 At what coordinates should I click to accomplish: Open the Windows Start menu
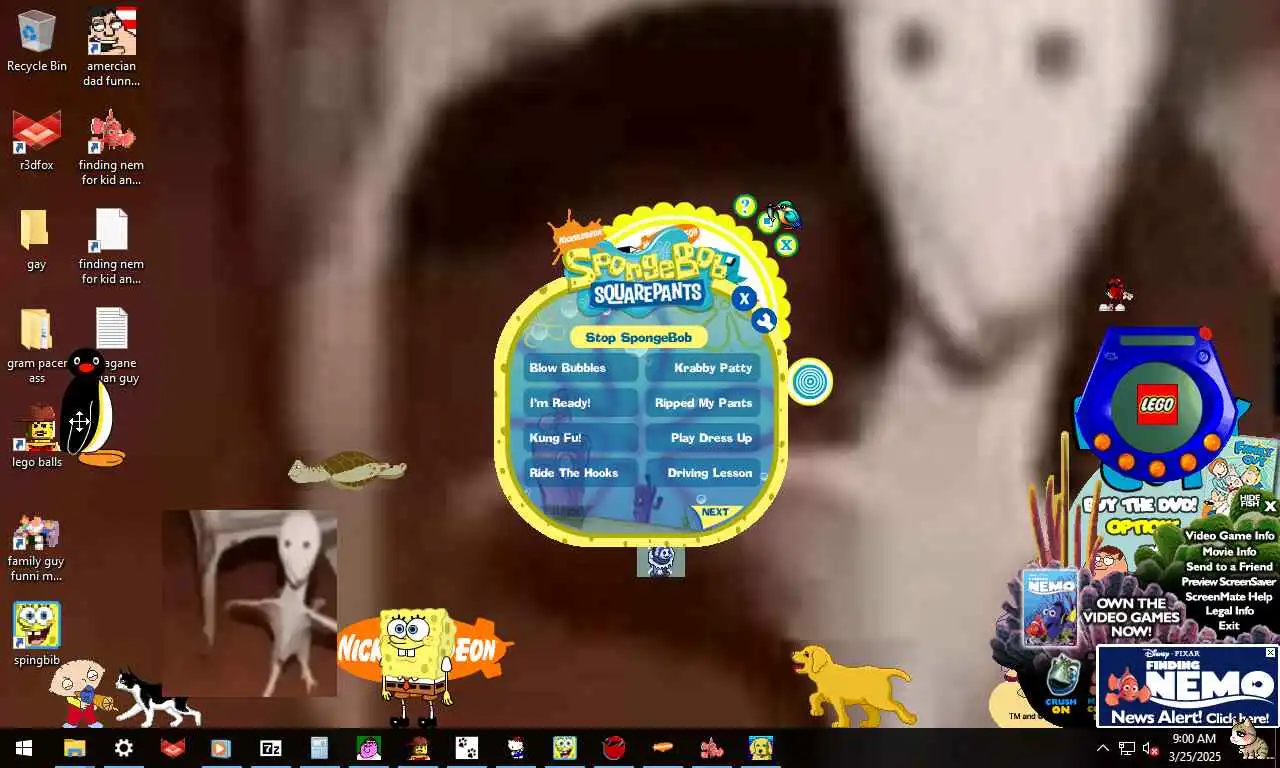pos(24,748)
